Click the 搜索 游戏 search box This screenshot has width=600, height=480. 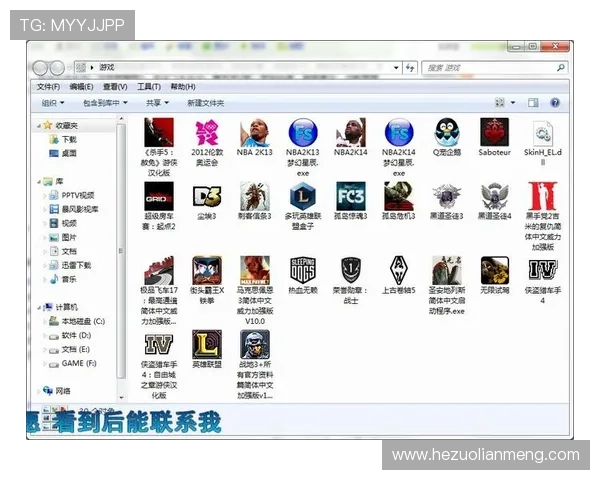click(x=494, y=68)
